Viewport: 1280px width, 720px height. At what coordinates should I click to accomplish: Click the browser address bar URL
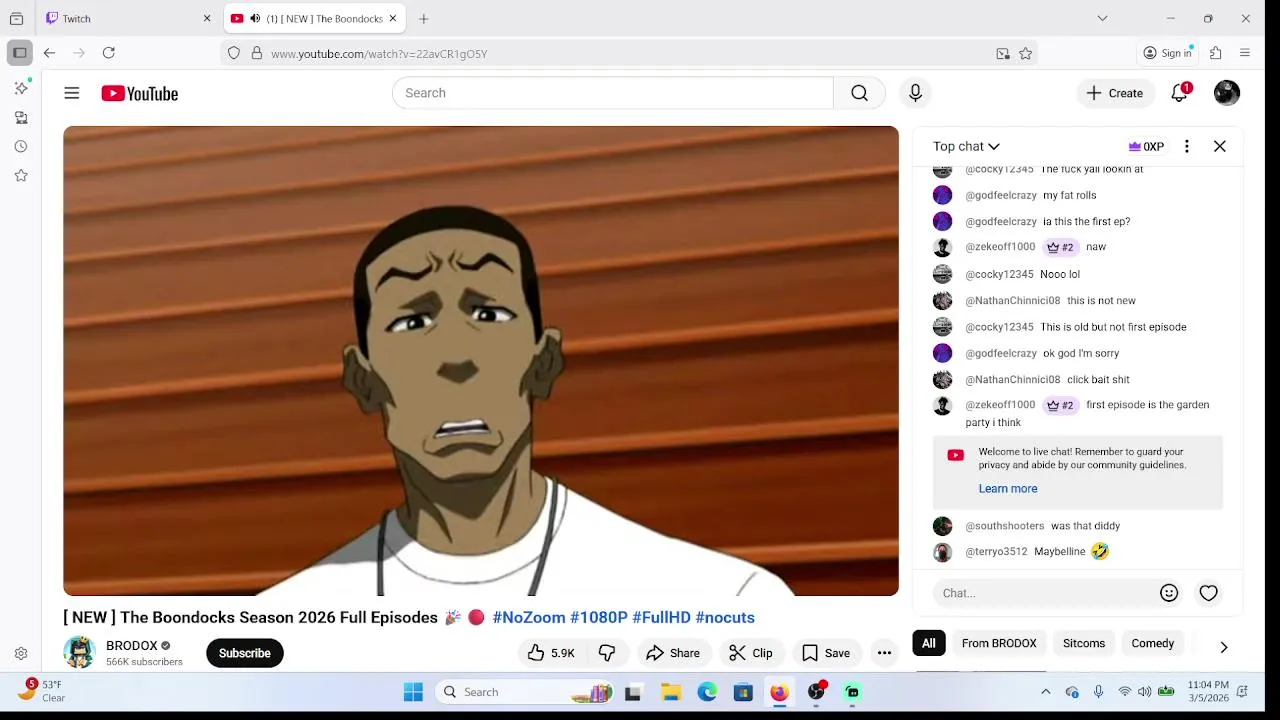pyautogui.click(x=379, y=54)
